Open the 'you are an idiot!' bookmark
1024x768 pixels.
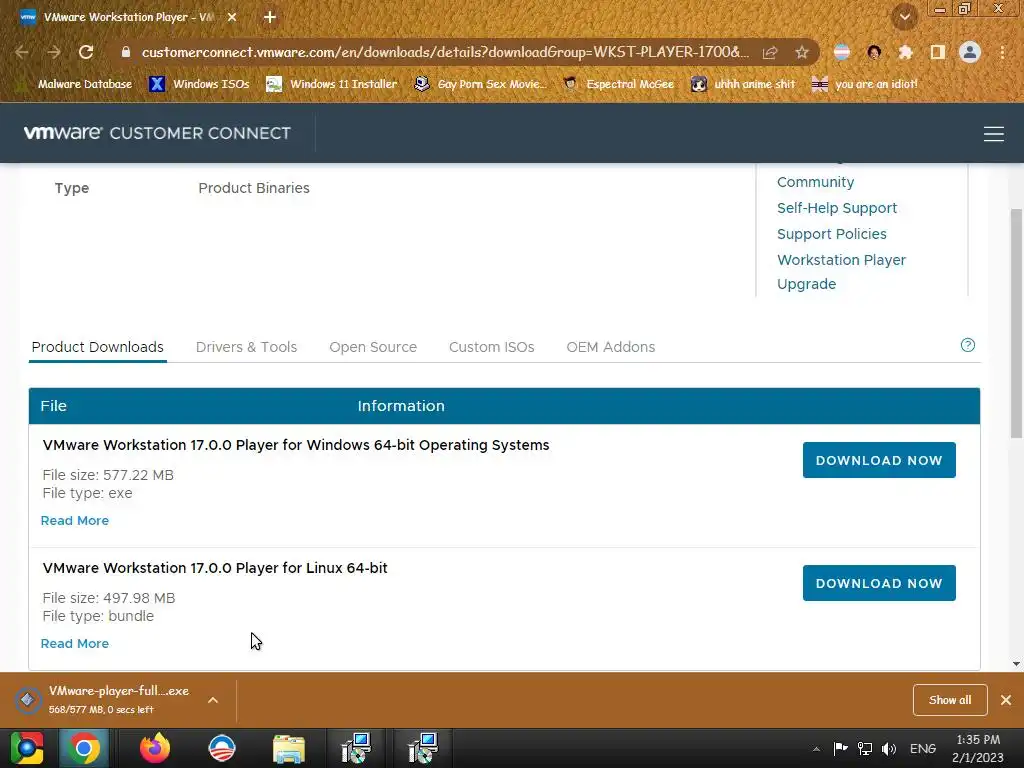[x=865, y=84]
